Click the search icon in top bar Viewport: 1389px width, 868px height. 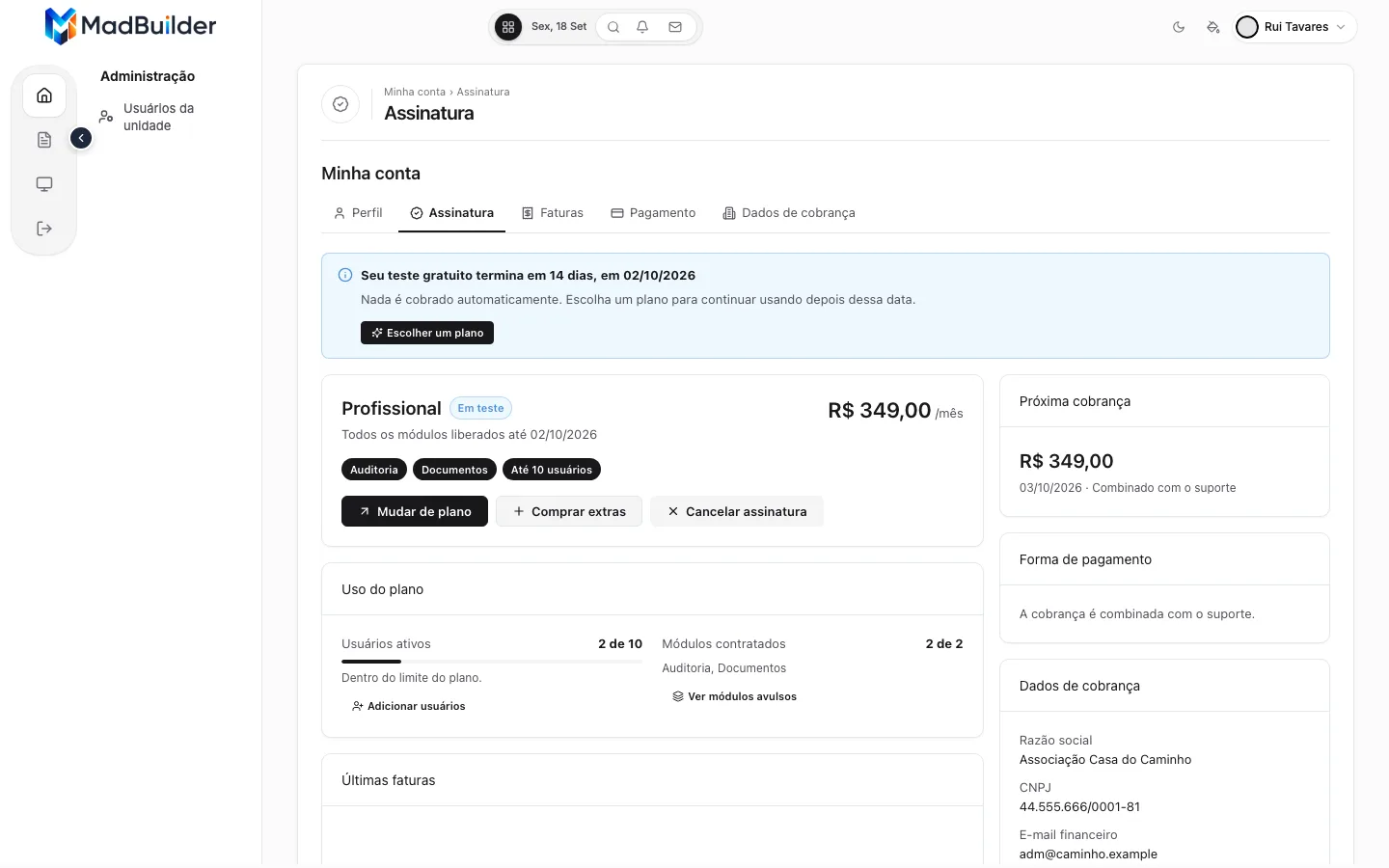click(613, 27)
